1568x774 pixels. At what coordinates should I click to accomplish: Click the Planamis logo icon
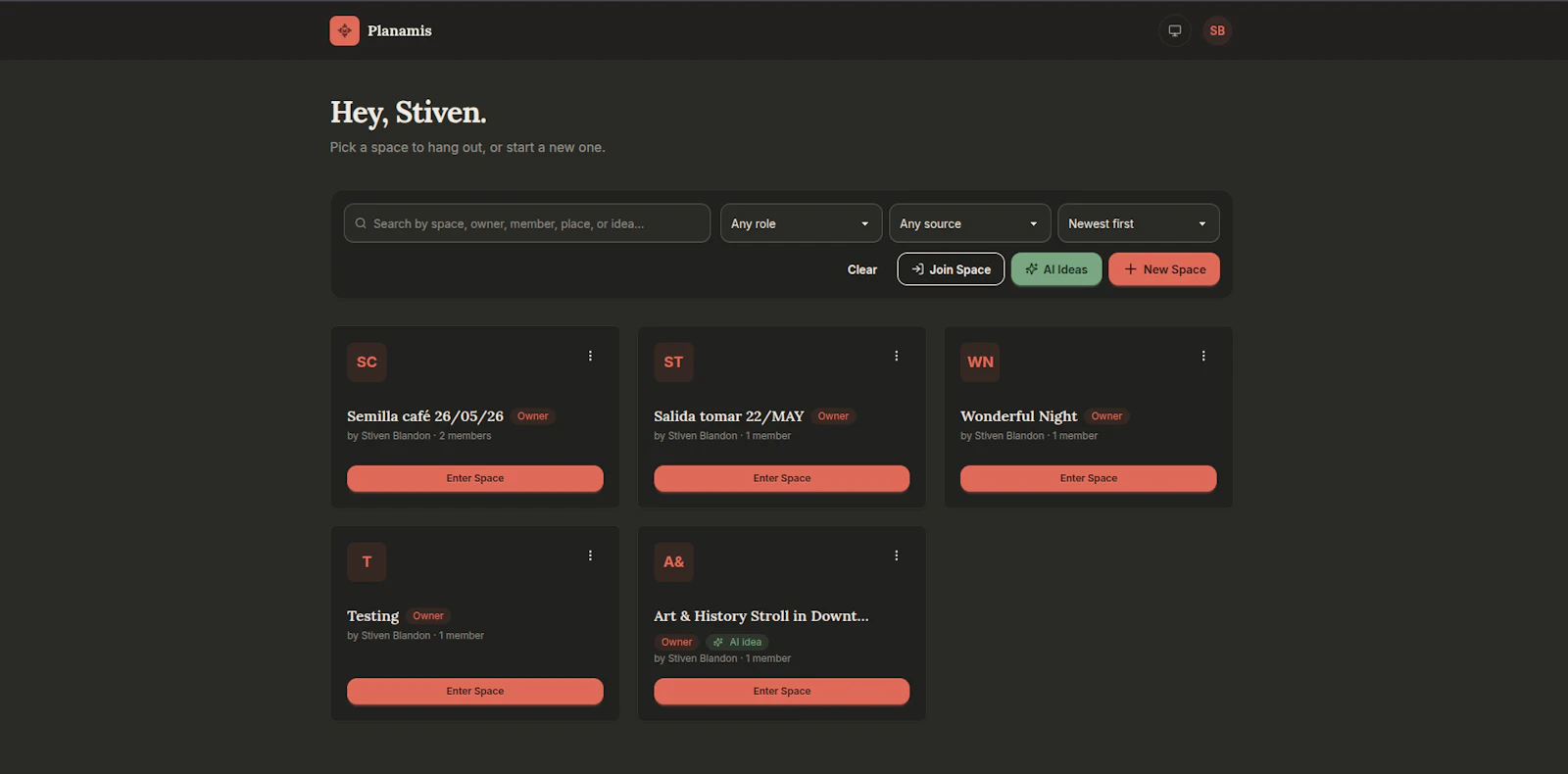pyautogui.click(x=344, y=30)
